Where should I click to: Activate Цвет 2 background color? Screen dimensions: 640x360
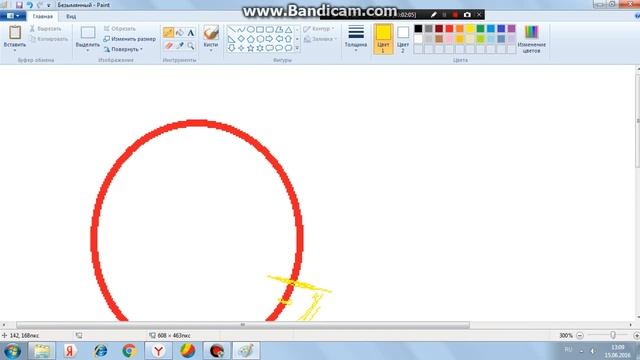(403, 39)
